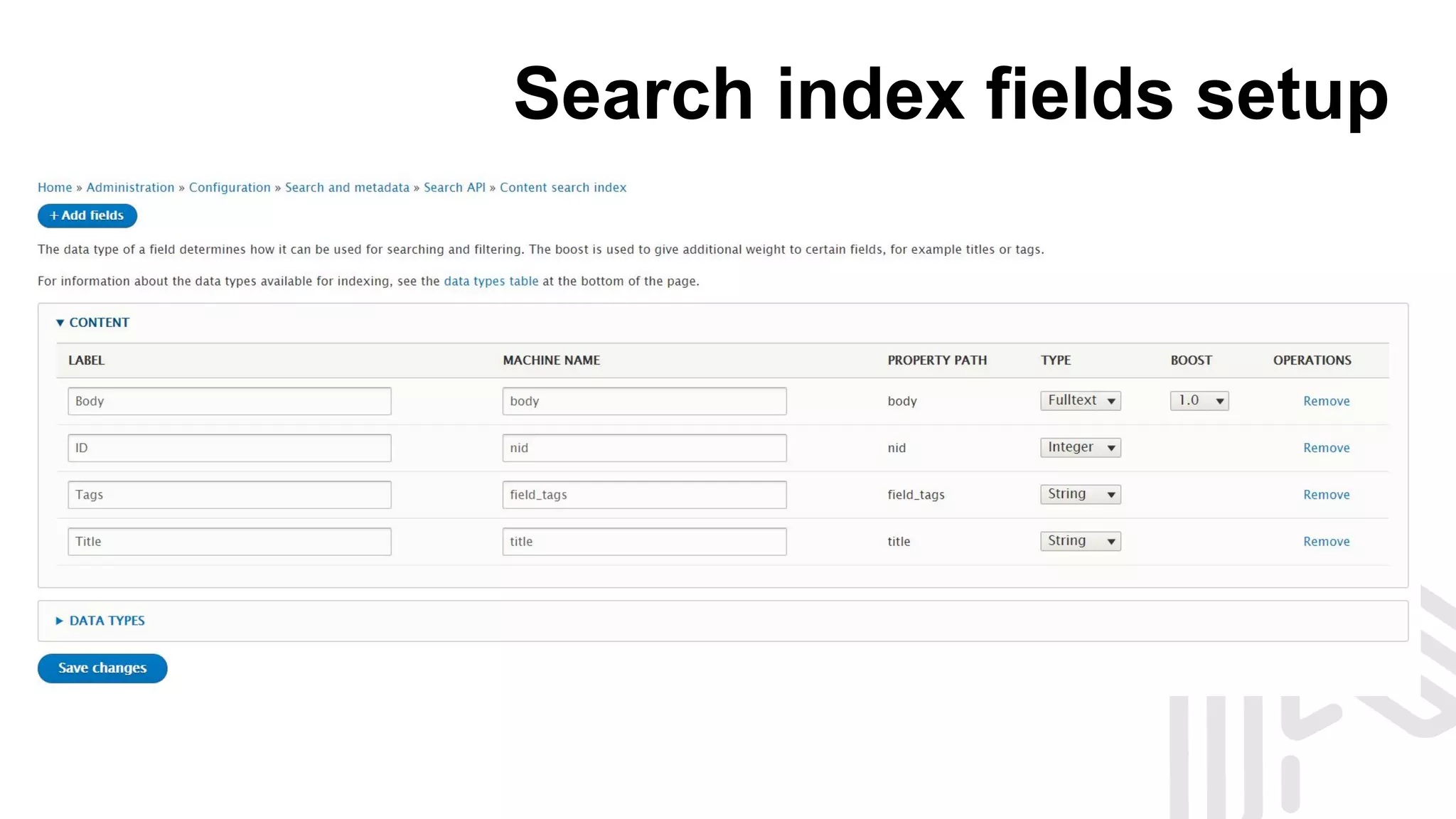This screenshot has height=819, width=1456.
Task: Click the nid property path text
Action: coord(896,448)
